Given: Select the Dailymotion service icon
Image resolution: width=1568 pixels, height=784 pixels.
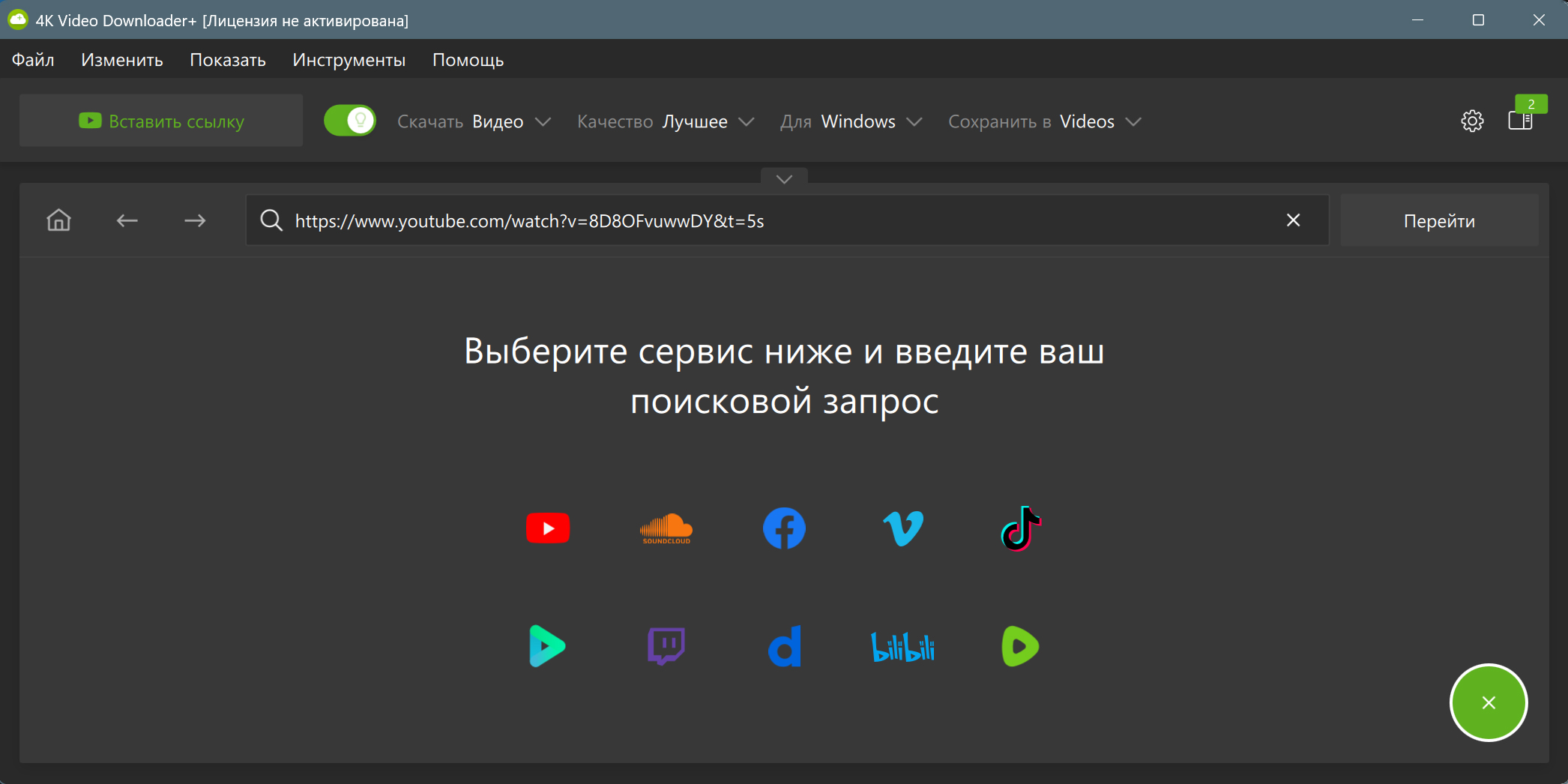Looking at the screenshot, I should point(785,646).
